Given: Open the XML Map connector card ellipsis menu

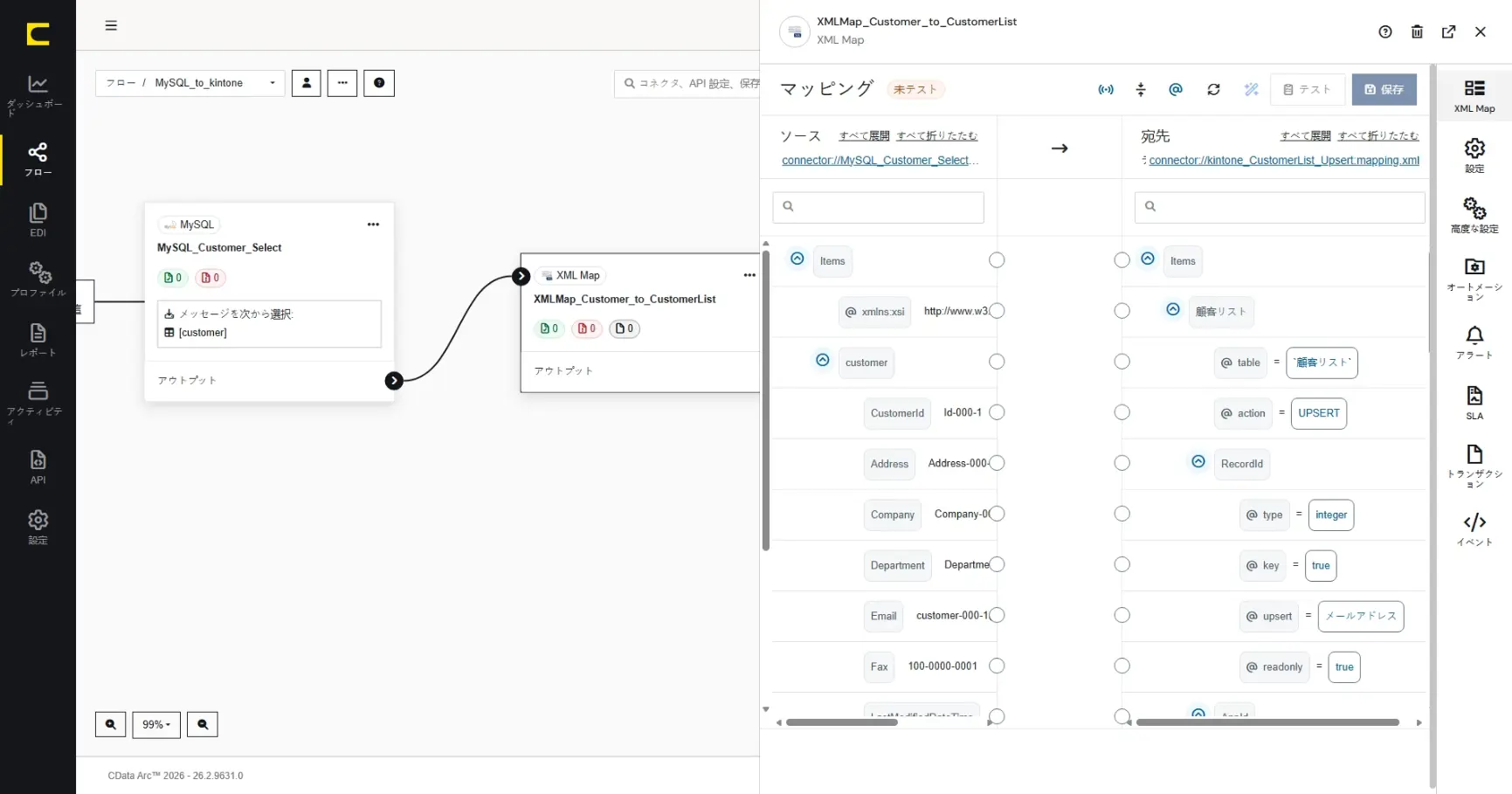Looking at the screenshot, I should [749, 275].
